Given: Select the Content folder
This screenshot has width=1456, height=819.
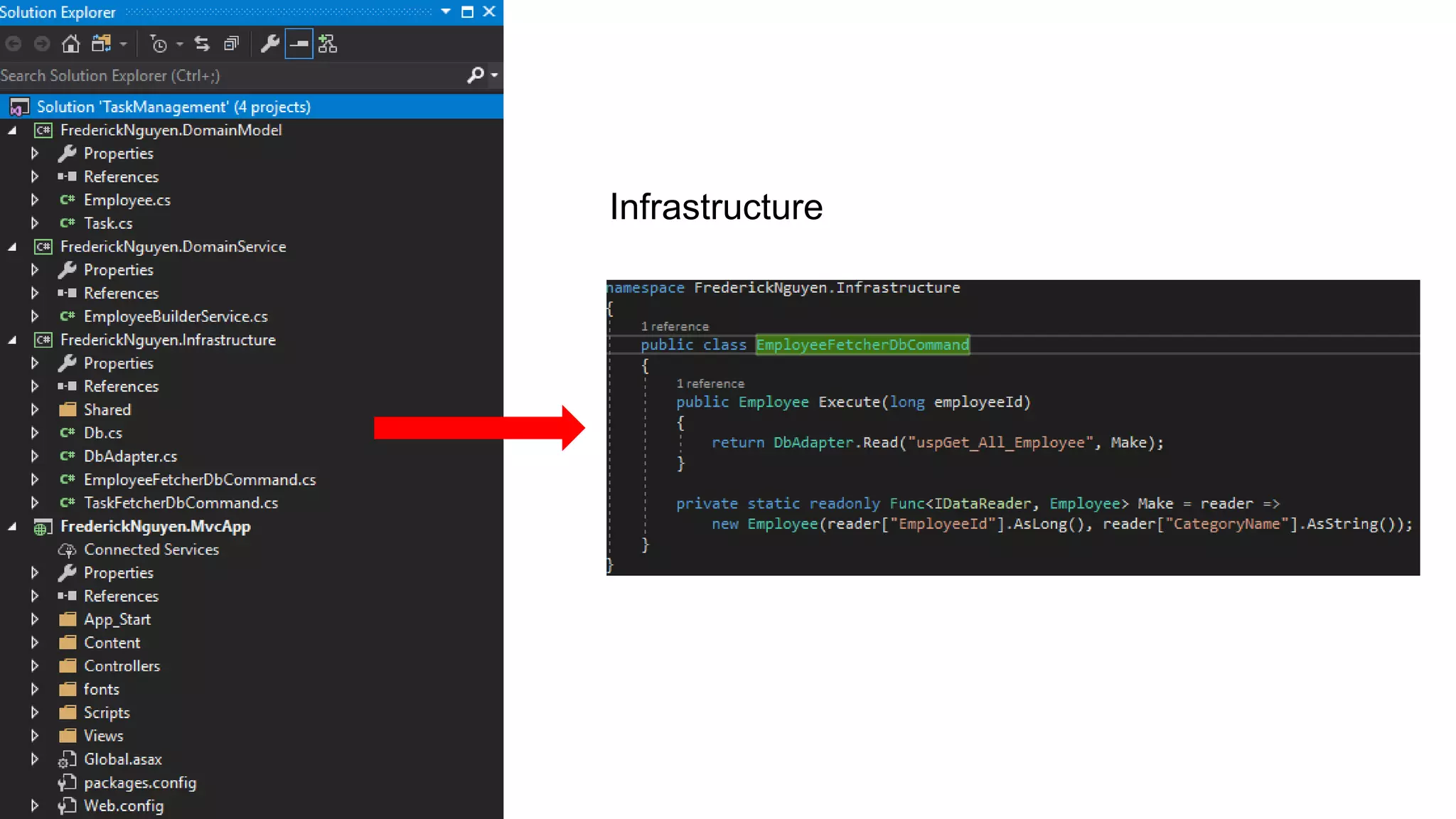Looking at the screenshot, I should (112, 643).
